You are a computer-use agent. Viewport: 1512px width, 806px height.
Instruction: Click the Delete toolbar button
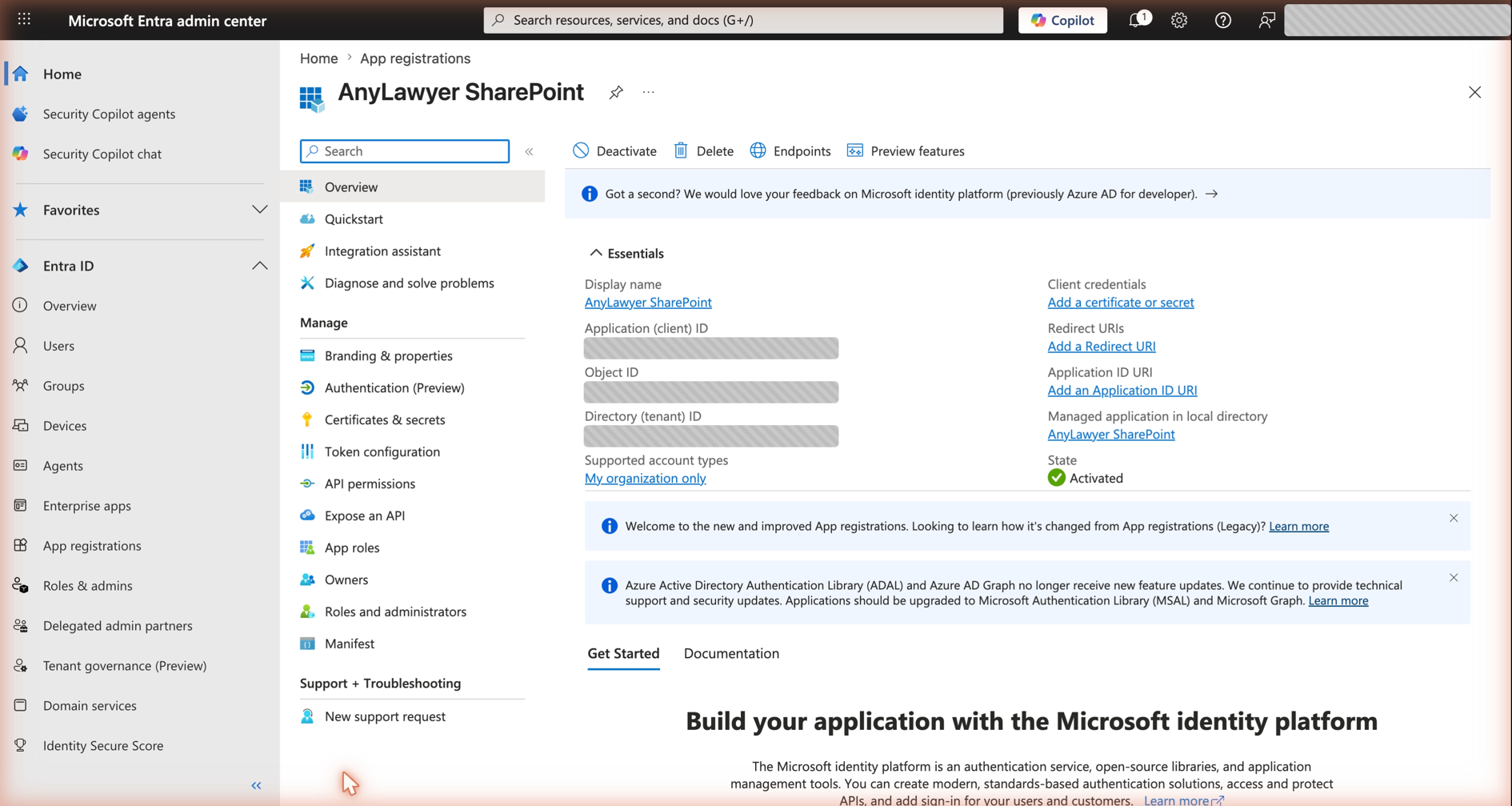(x=703, y=151)
